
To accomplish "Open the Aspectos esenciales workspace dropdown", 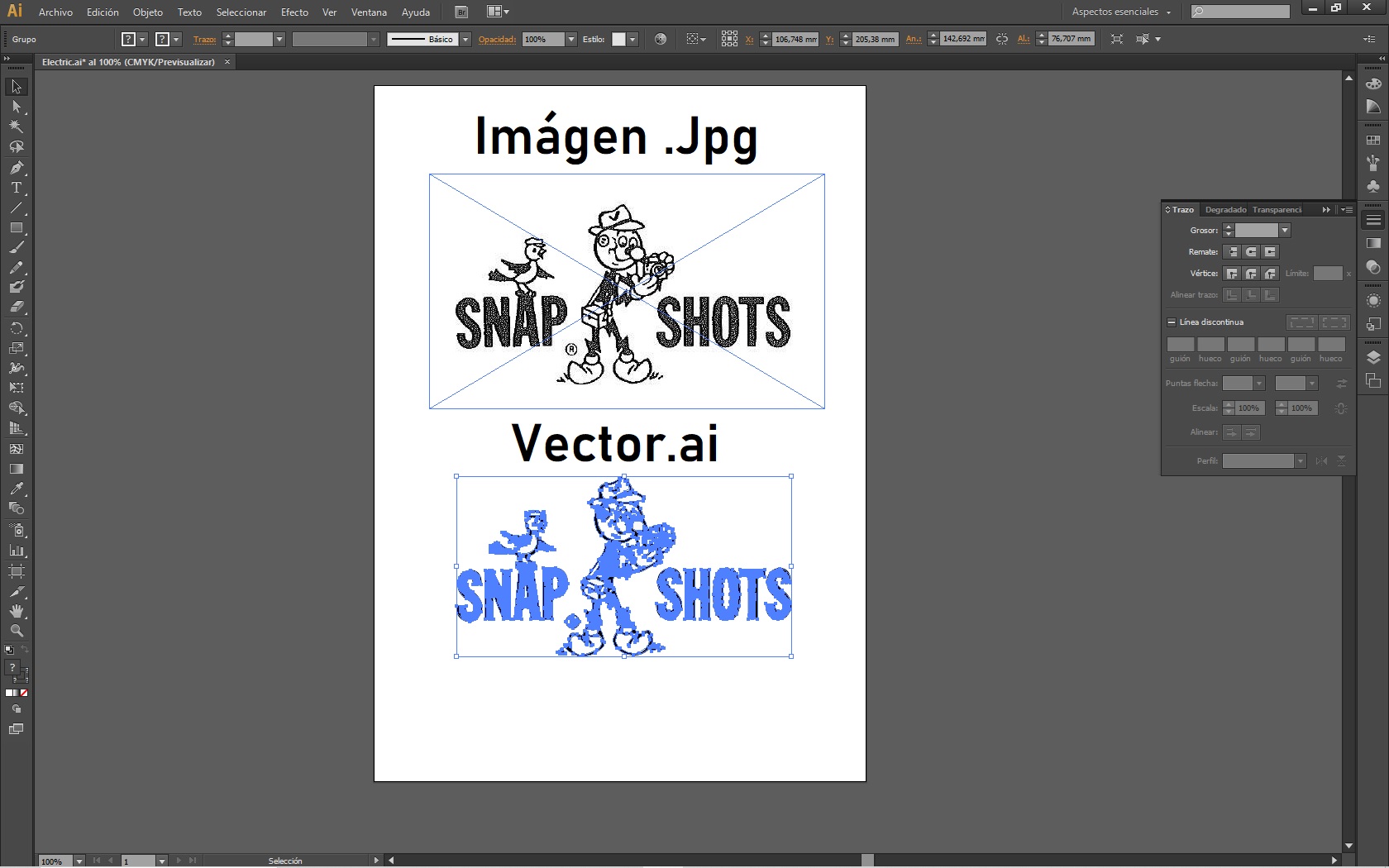I will 1121,12.
